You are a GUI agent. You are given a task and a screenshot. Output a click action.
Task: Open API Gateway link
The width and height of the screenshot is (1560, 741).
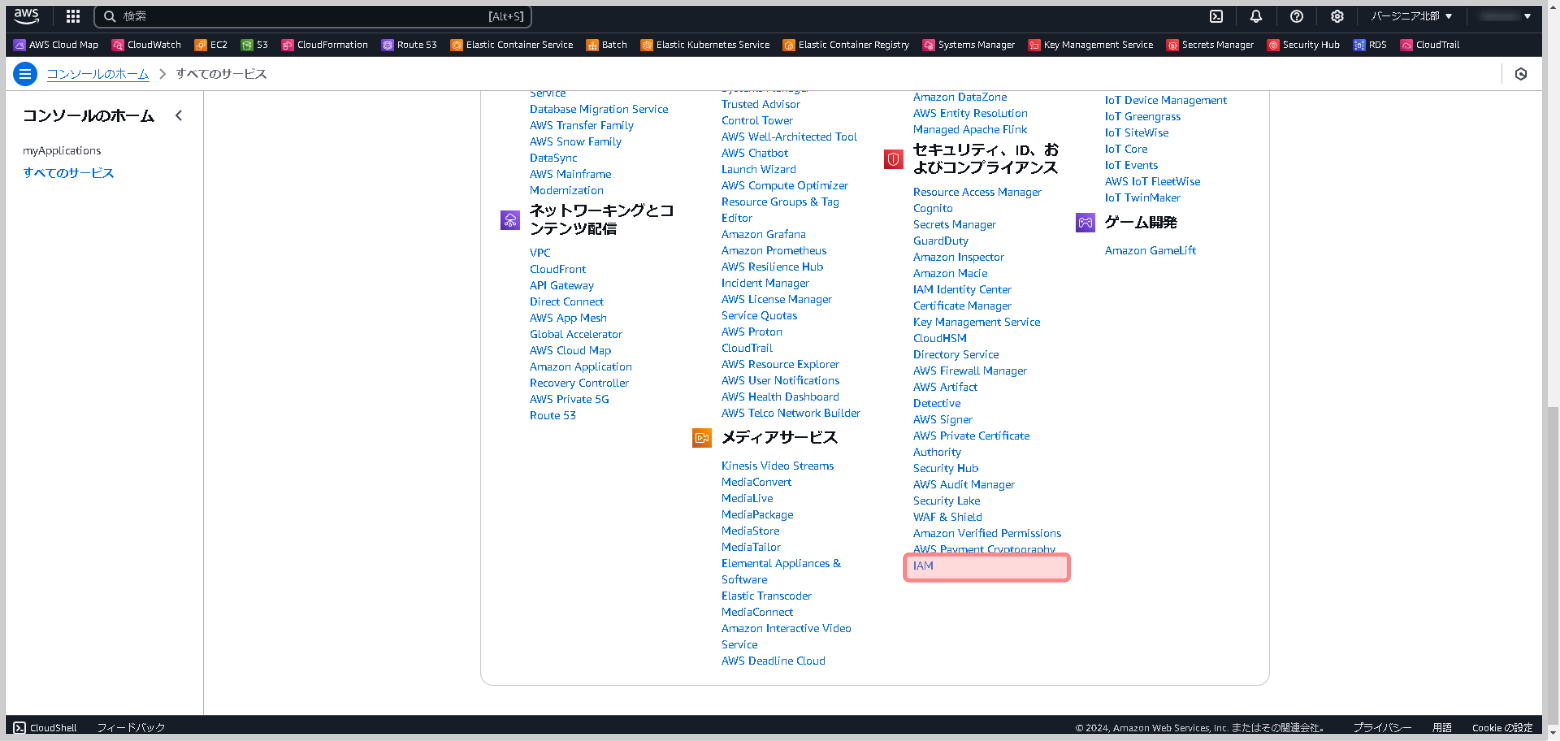tap(562, 285)
